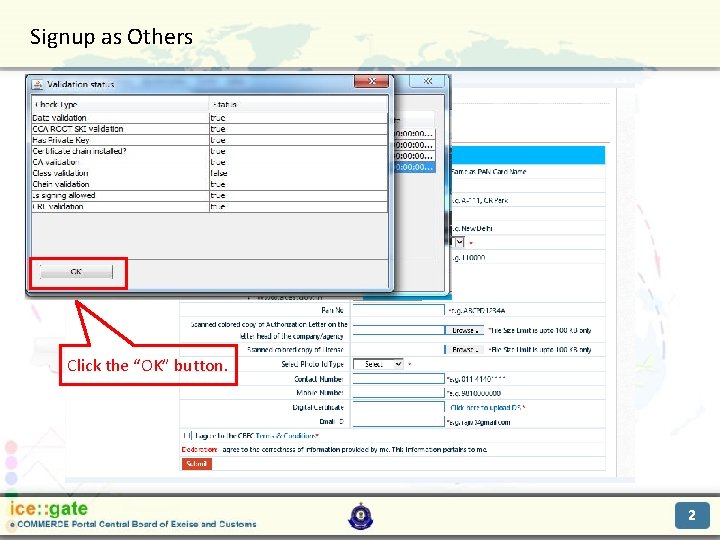Browse for scanned copy of License
Screen dimensions: 720x540
[464, 349]
